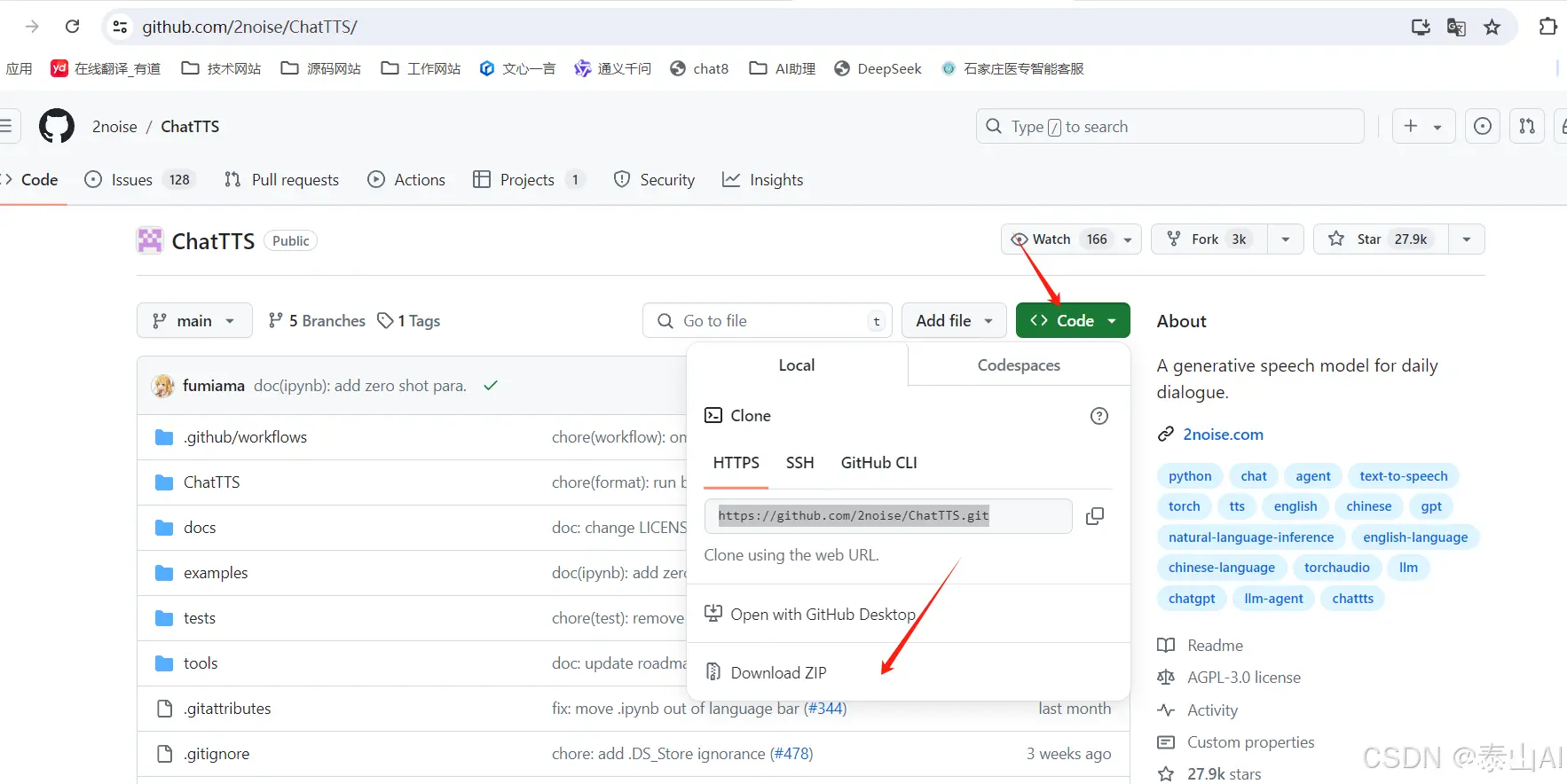The width and height of the screenshot is (1567, 784).
Task: Expand the main branch dropdown
Action: click(194, 320)
